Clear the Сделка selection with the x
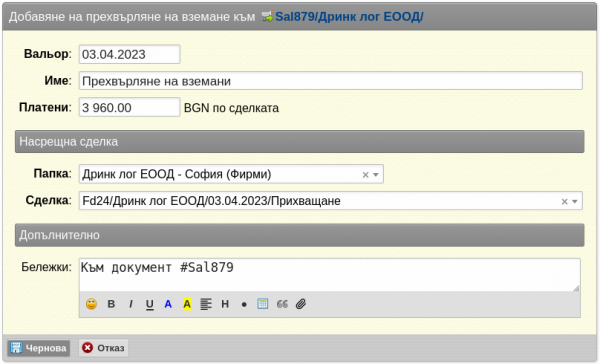Screen dimensions: 600x364 (564, 202)
